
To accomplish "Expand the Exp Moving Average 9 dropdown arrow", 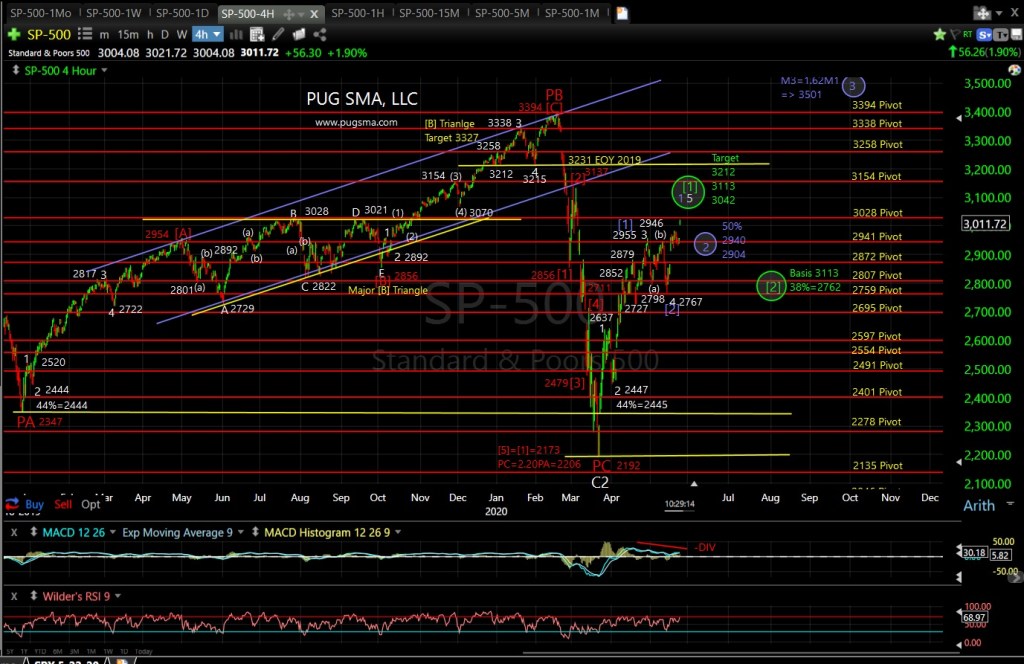I will click(x=241, y=532).
